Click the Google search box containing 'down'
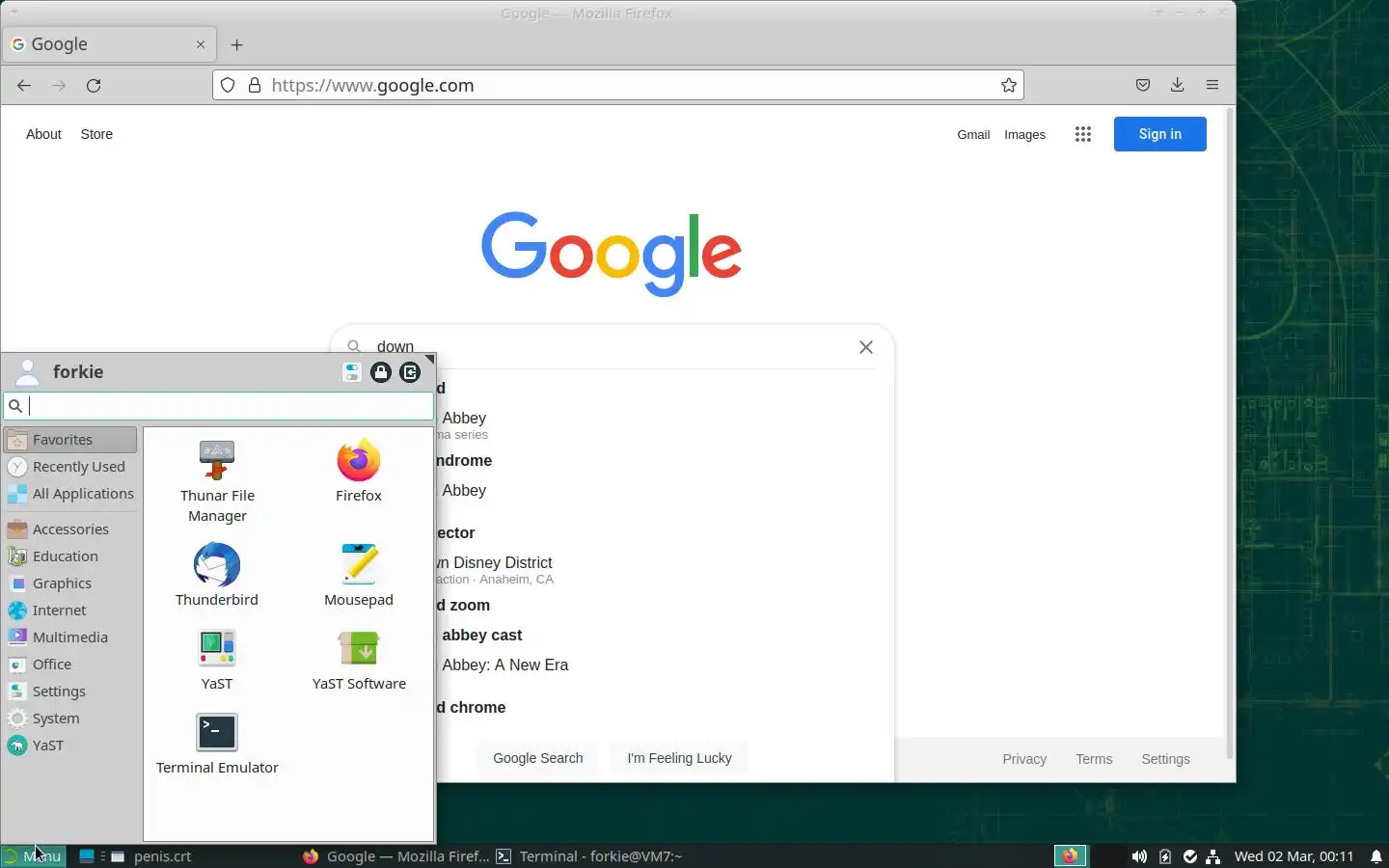Screen dimensions: 1389x868 (x=613, y=347)
